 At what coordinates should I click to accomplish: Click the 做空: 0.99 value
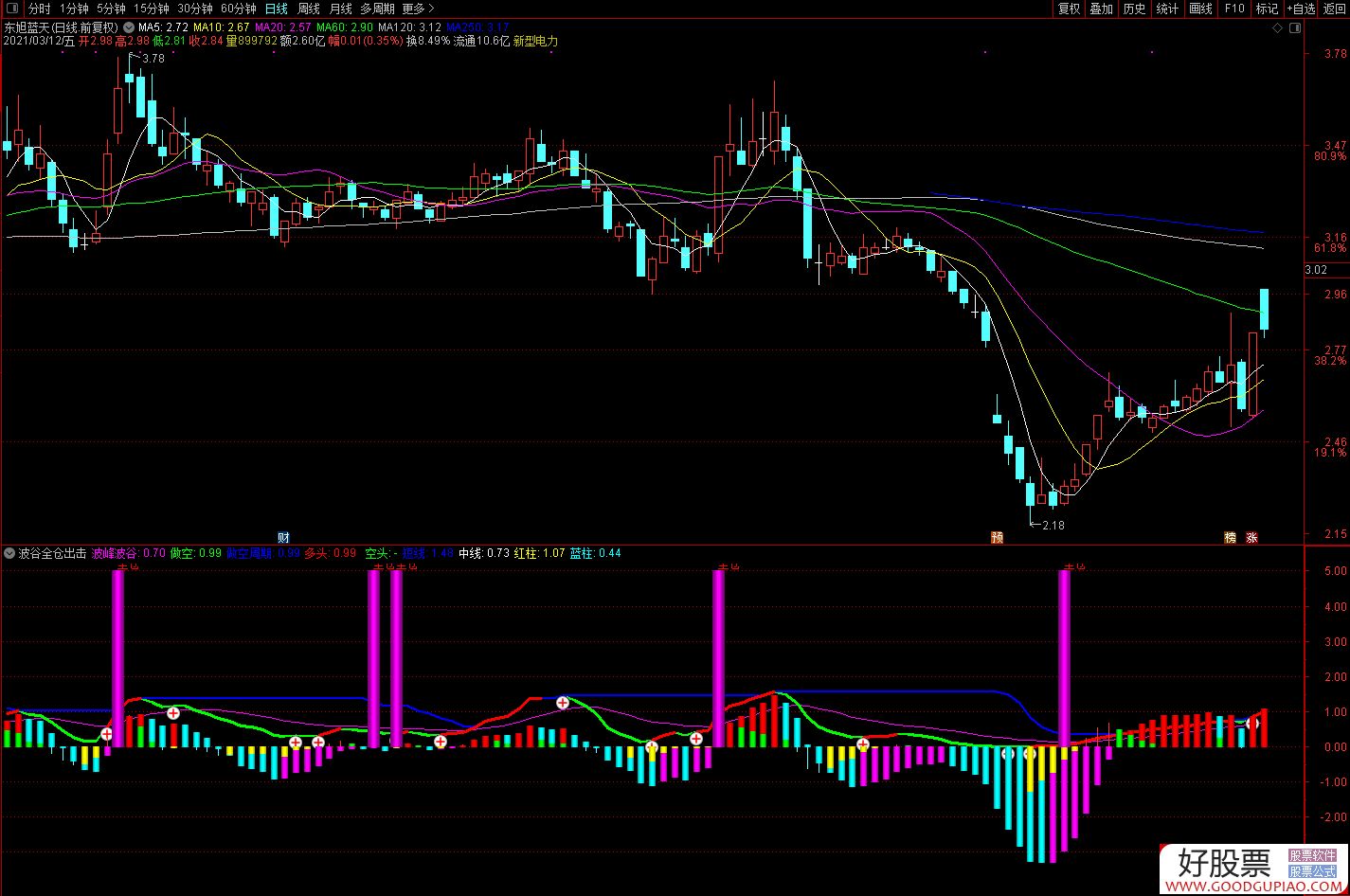(x=195, y=552)
